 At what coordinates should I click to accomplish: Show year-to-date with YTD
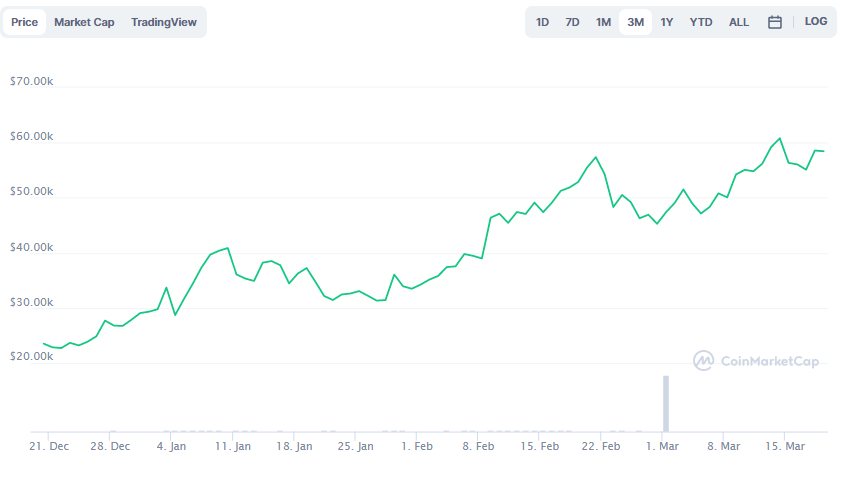(701, 22)
